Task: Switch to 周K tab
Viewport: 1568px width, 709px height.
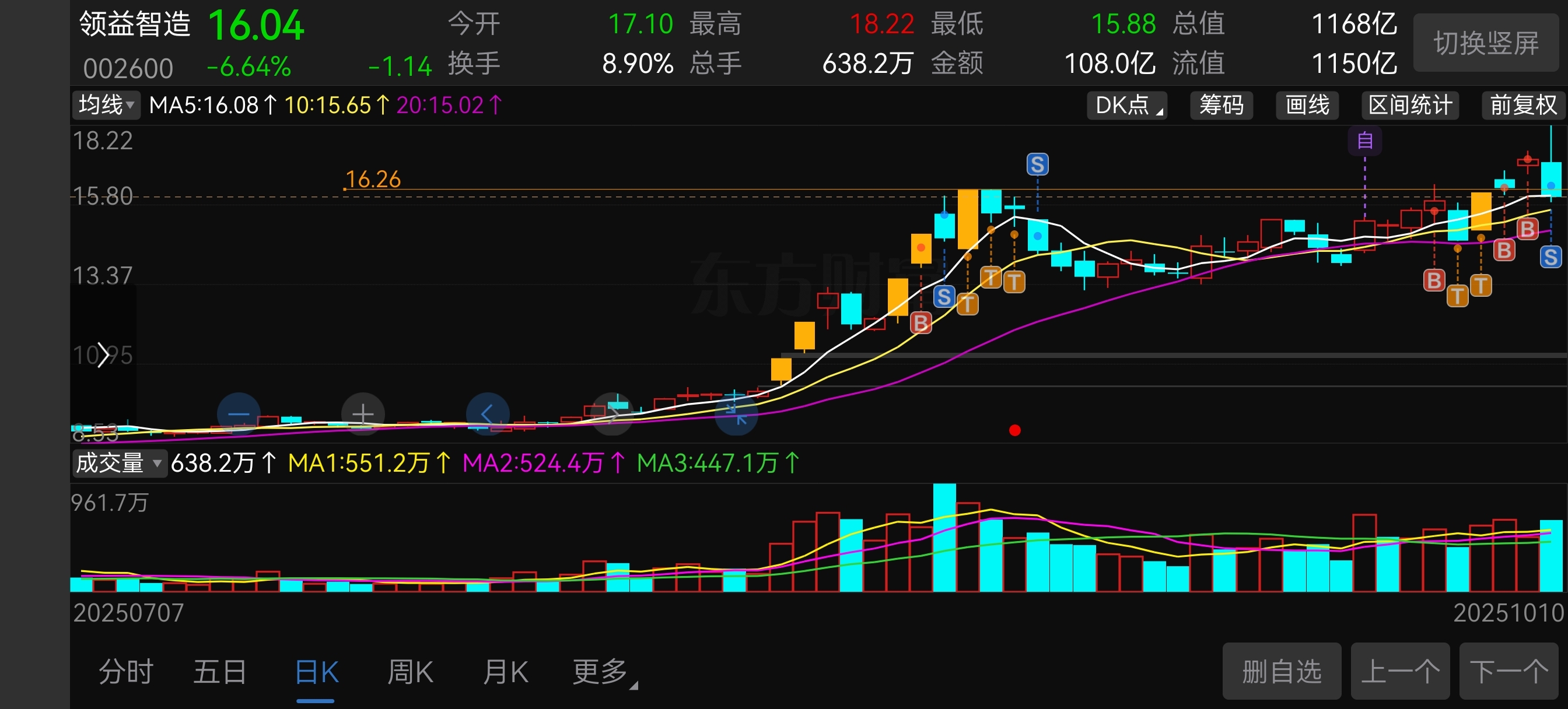Action: tap(409, 672)
